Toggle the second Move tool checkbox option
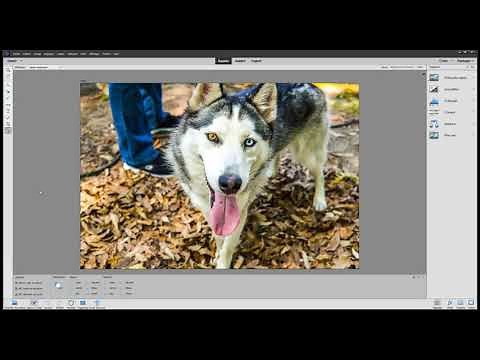 pos(16,289)
